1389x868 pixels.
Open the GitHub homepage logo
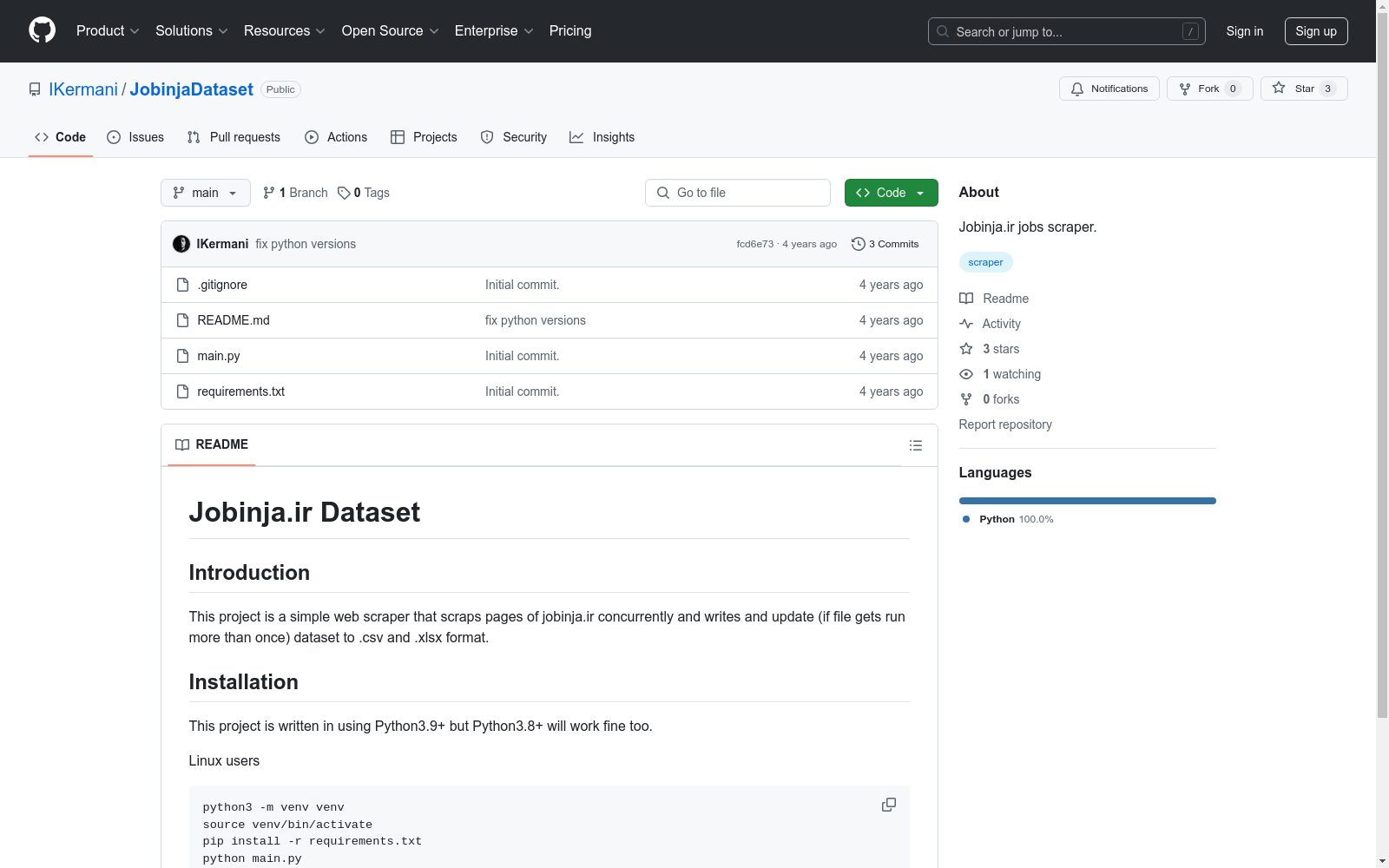click(42, 30)
